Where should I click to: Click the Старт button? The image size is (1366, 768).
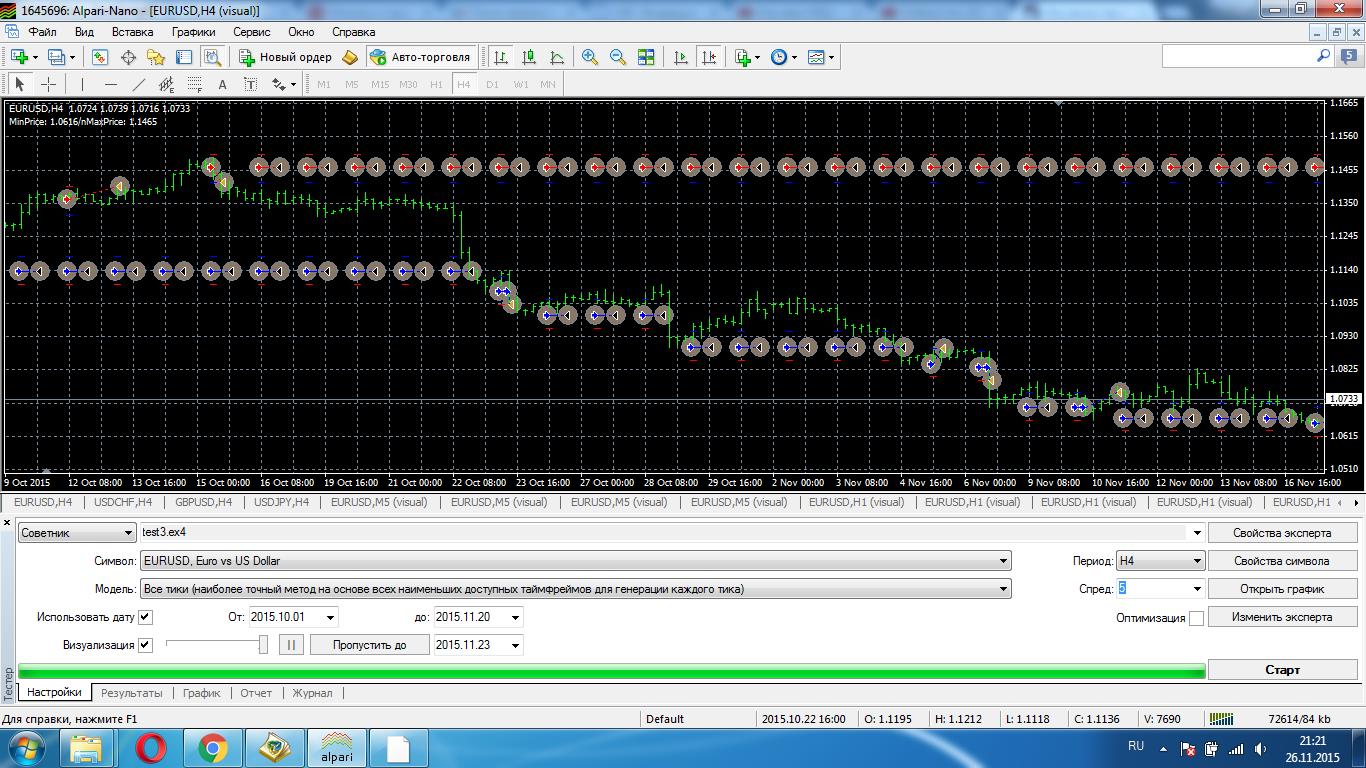pos(1282,670)
